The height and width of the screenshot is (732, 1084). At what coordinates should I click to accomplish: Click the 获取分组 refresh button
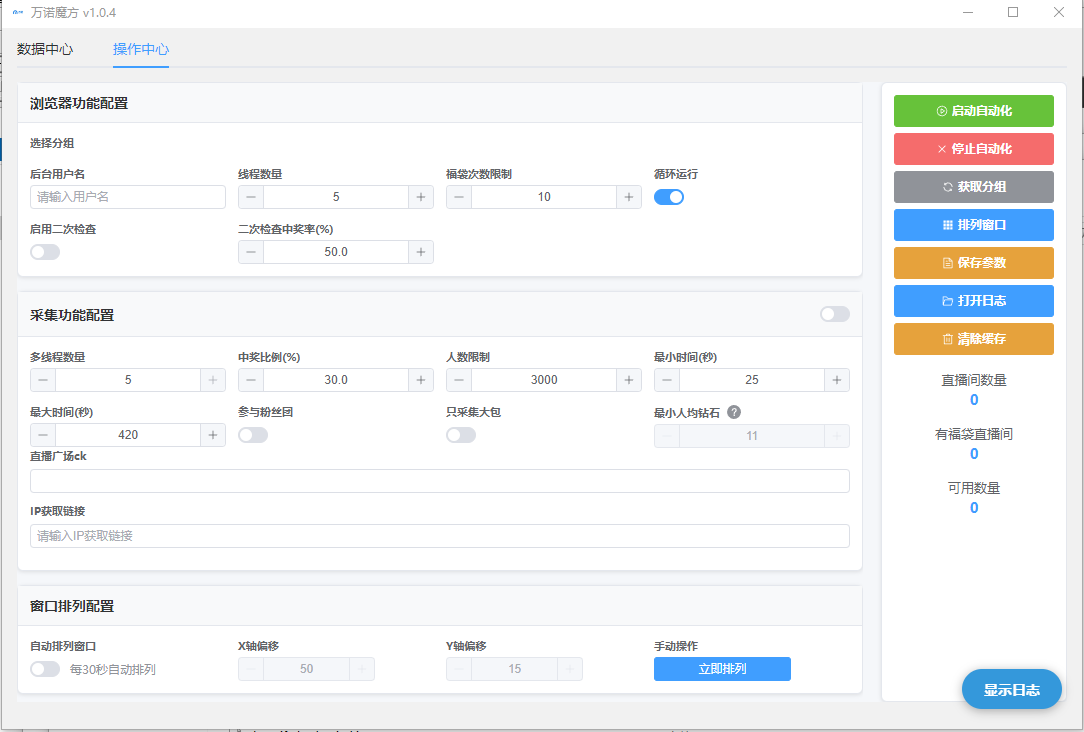(973, 187)
